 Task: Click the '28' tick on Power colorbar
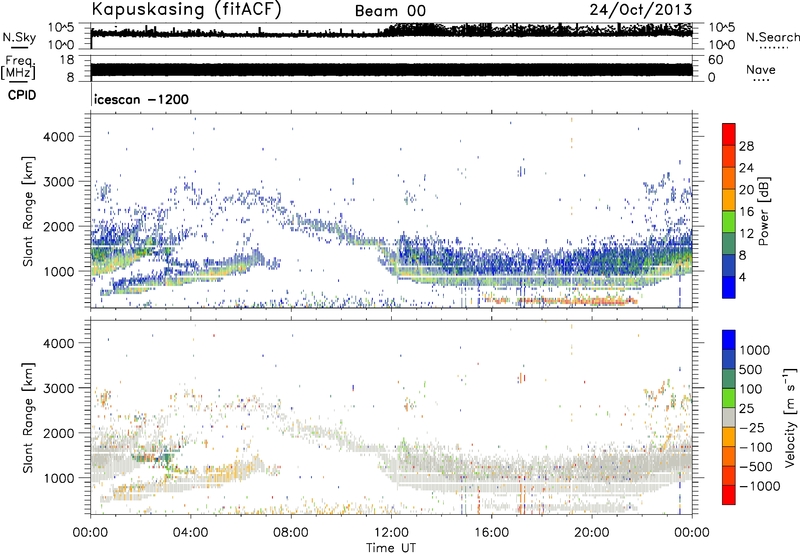(x=746, y=146)
